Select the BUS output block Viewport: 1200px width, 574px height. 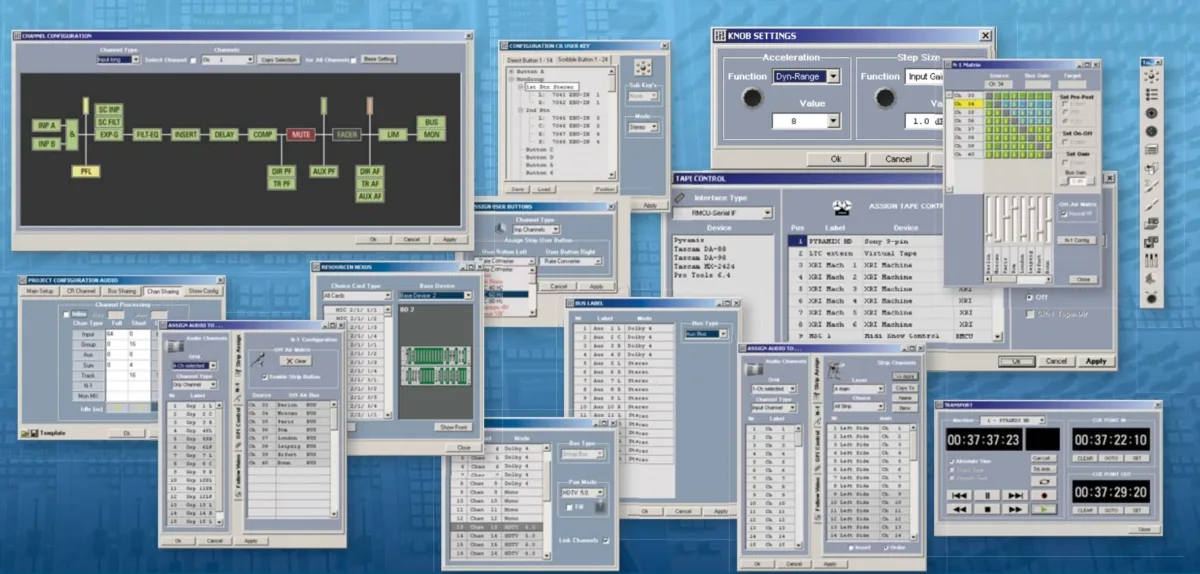tap(431, 121)
